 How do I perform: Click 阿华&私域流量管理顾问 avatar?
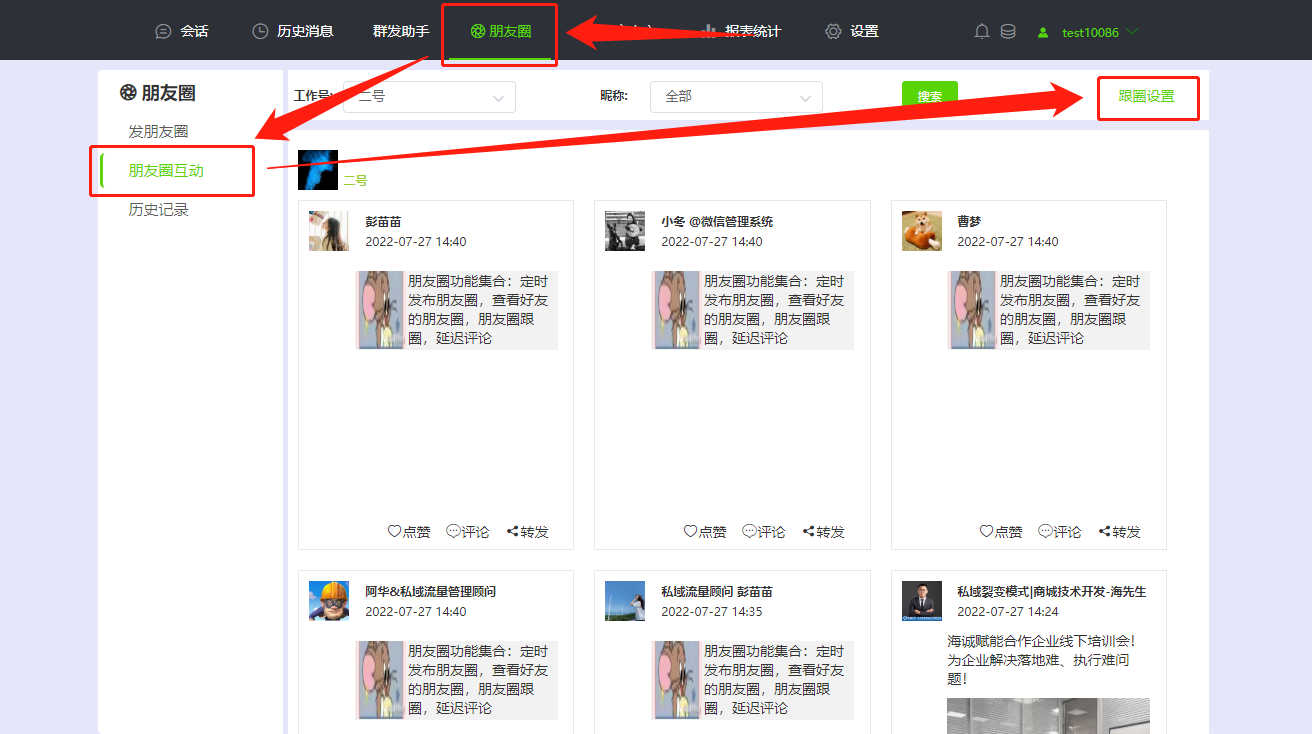(x=329, y=601)
